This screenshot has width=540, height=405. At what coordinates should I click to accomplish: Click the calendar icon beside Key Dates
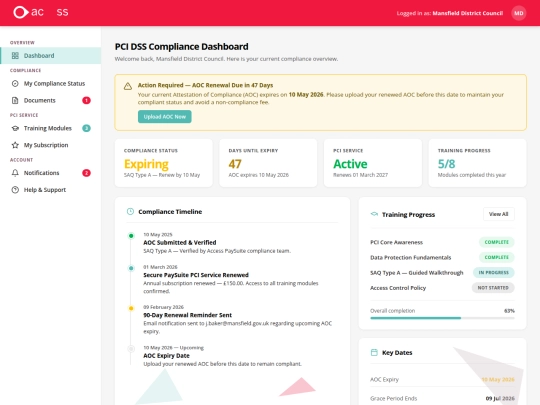374,352
